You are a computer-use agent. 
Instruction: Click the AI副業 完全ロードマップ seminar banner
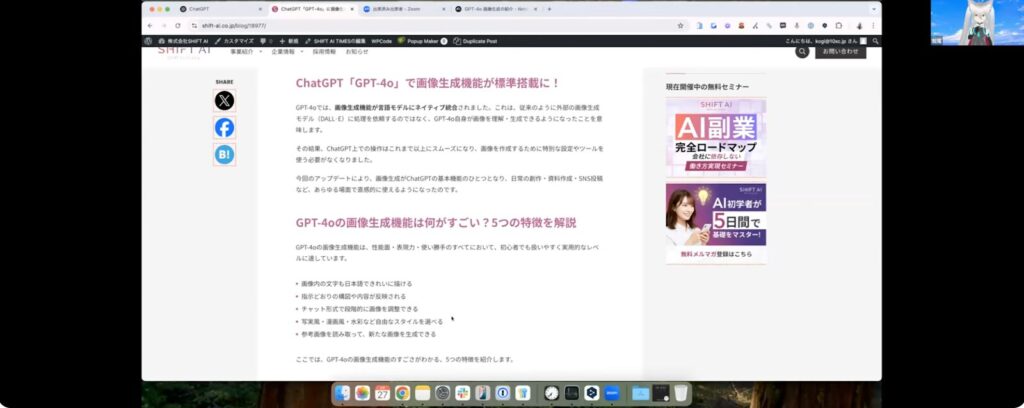click(x=716, y=137)
